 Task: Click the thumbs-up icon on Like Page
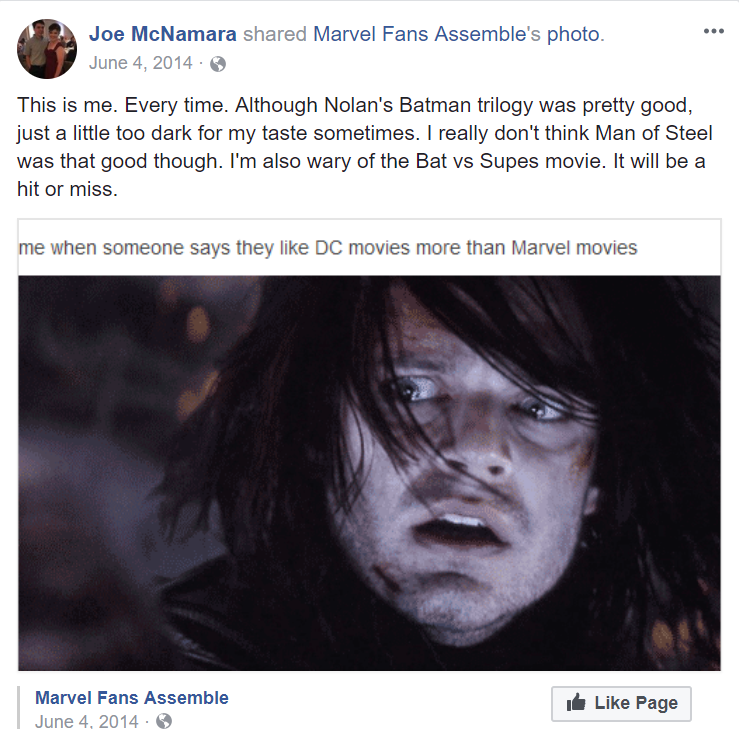click(575, 702)
